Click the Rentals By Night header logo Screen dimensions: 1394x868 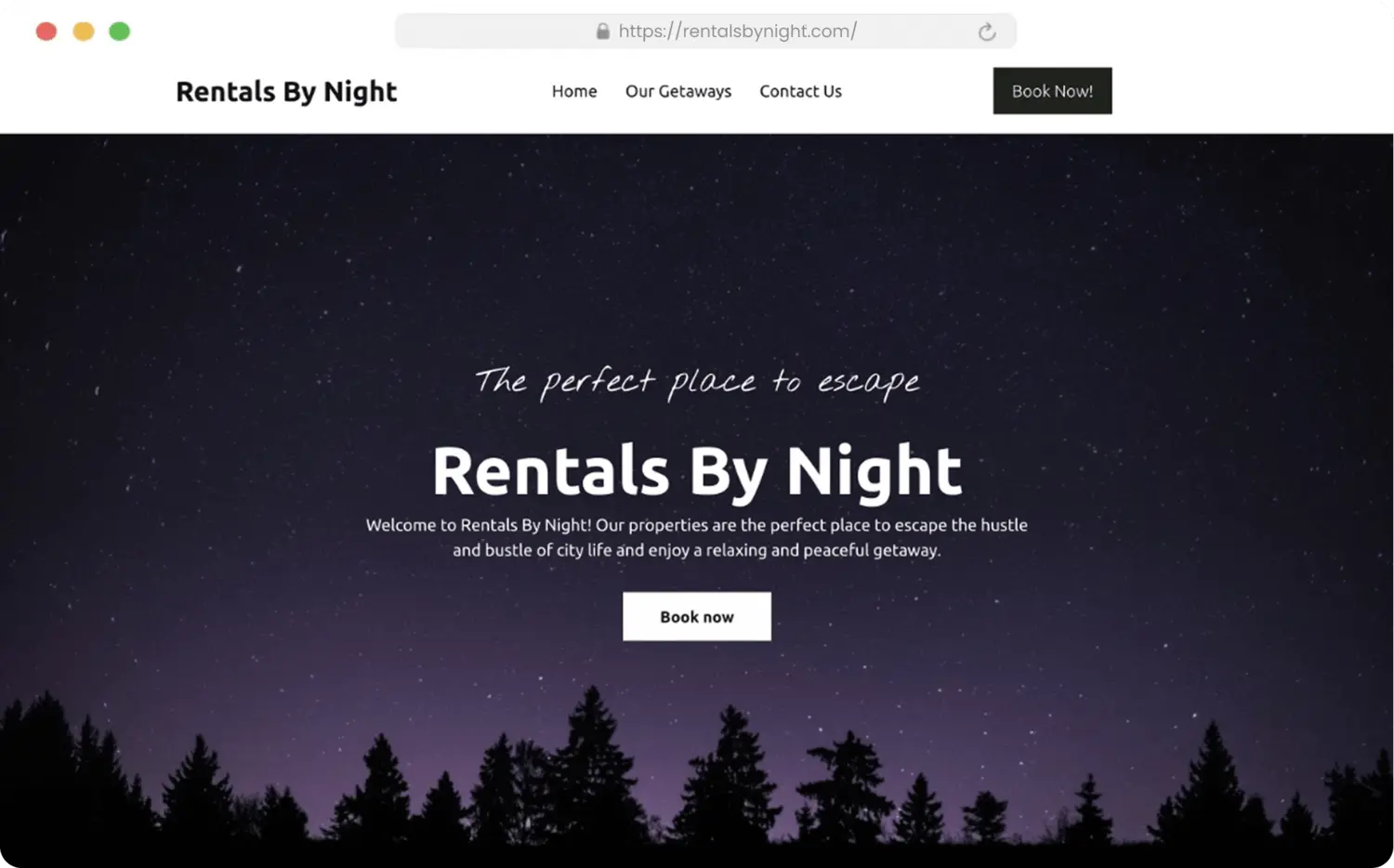coord(286,92)
